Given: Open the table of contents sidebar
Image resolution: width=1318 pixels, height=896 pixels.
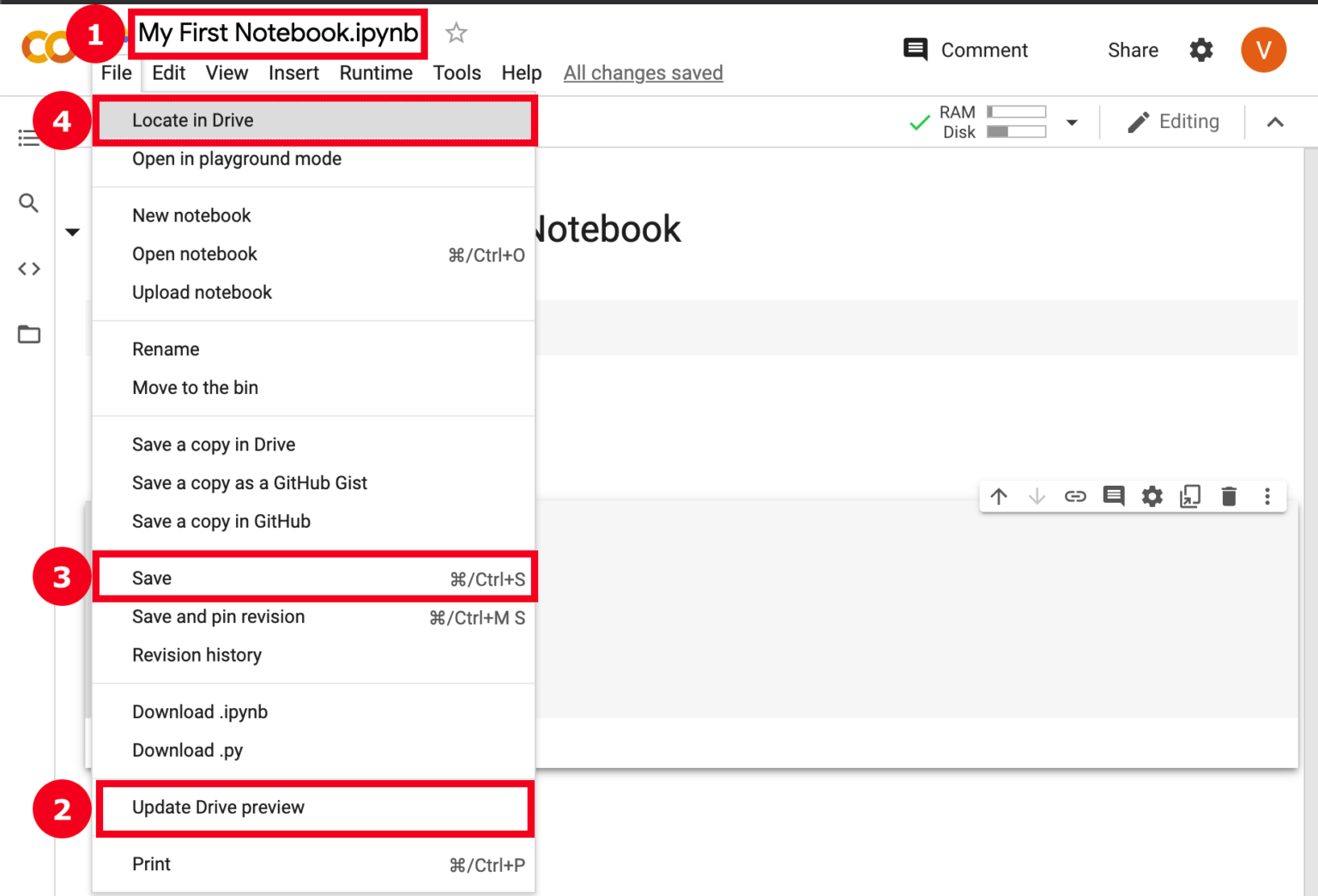Looking at the screenshot, I should point(28,137).
